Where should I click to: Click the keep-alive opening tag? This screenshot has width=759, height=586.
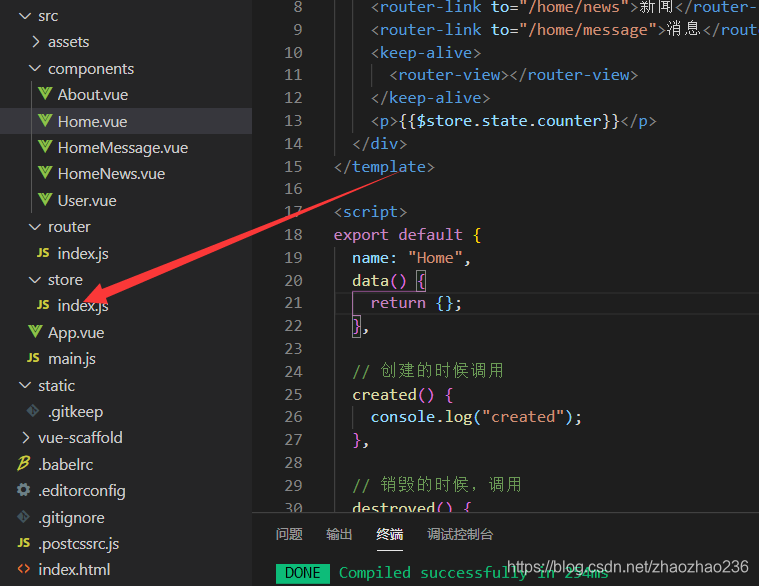pyautogui.click(x=426, y=53)
